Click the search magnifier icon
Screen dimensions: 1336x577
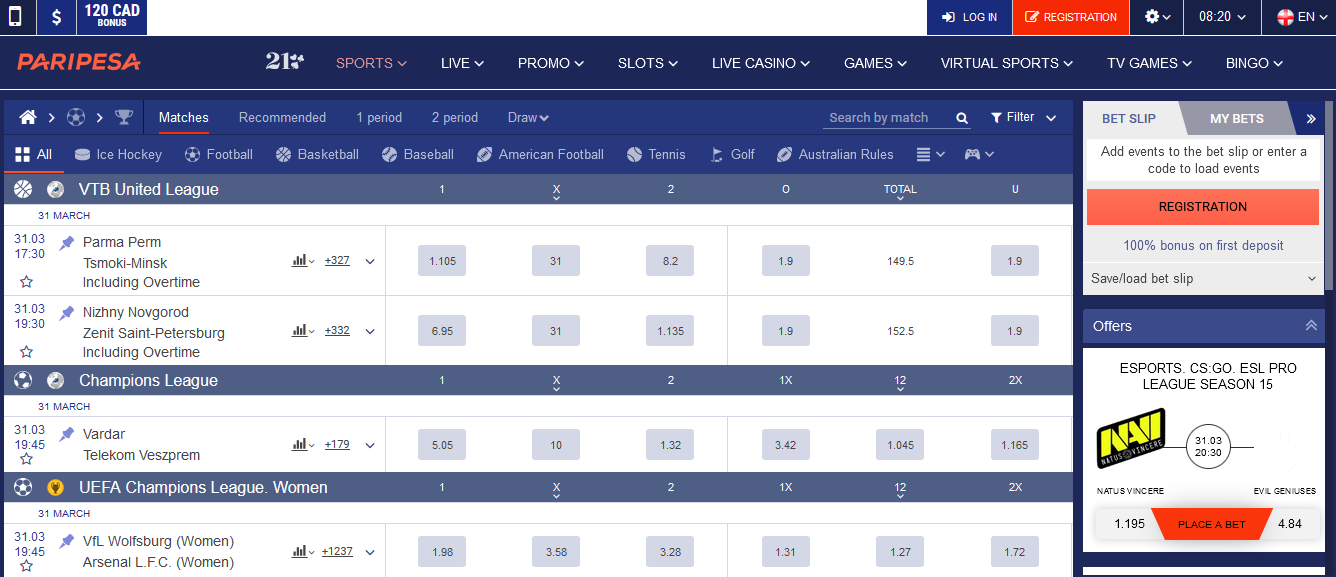point(962,118)
